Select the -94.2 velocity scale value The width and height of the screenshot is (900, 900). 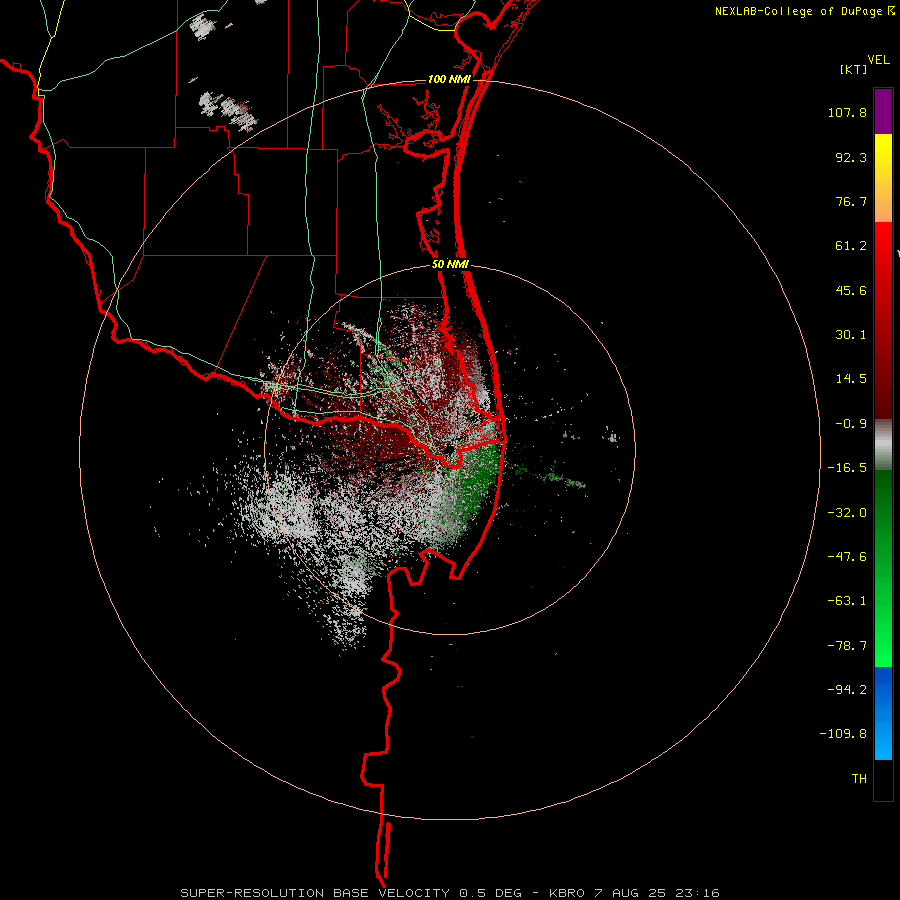(847, 690)
